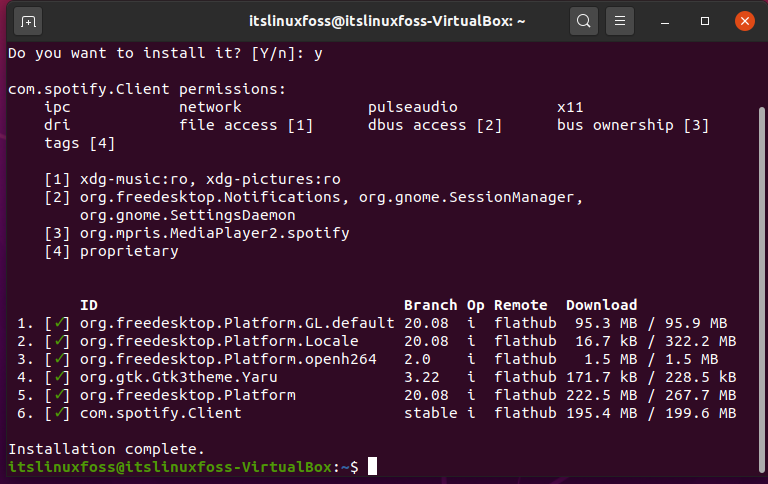Click download size '16.7 kB / 322.2 MB'
The height and width of the screenshot is (484, 768).
655,341
